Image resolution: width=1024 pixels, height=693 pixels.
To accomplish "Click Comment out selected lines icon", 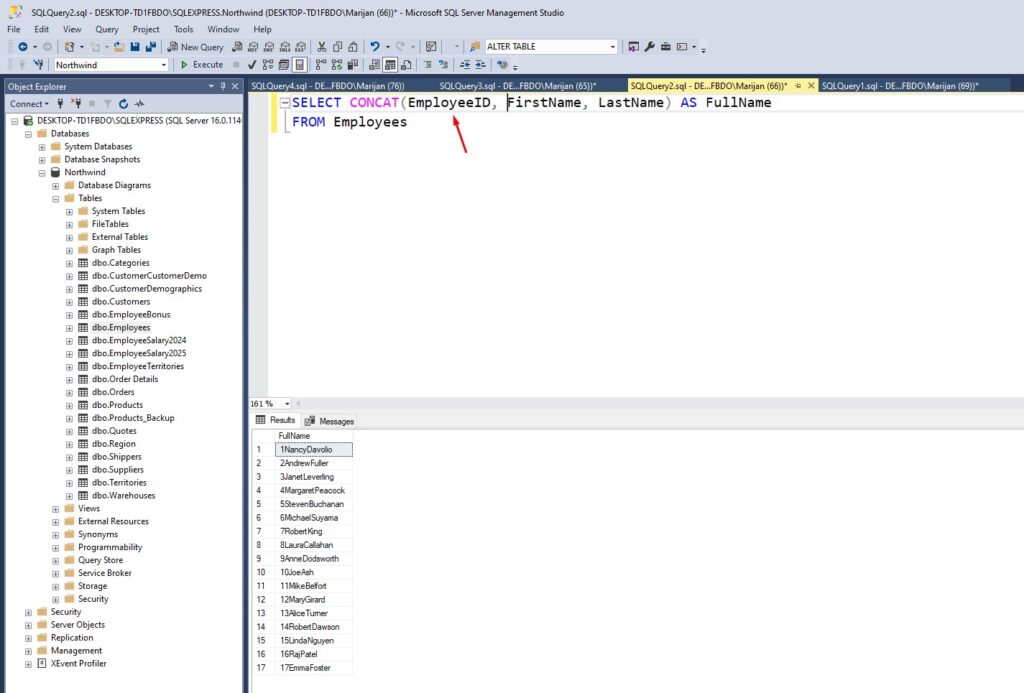I will pos(428,65).
